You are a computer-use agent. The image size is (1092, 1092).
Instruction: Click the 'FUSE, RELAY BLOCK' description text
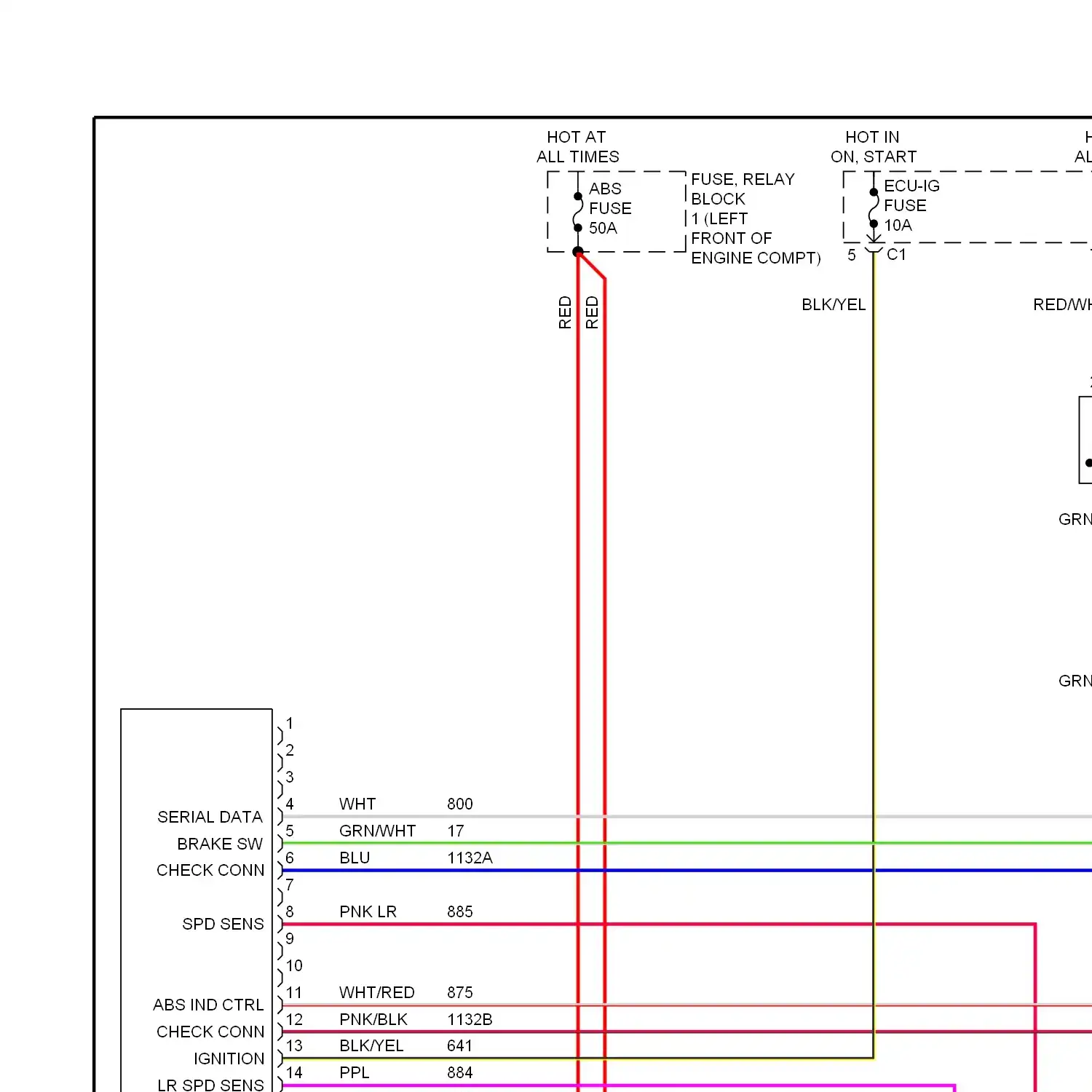(756, 218)
